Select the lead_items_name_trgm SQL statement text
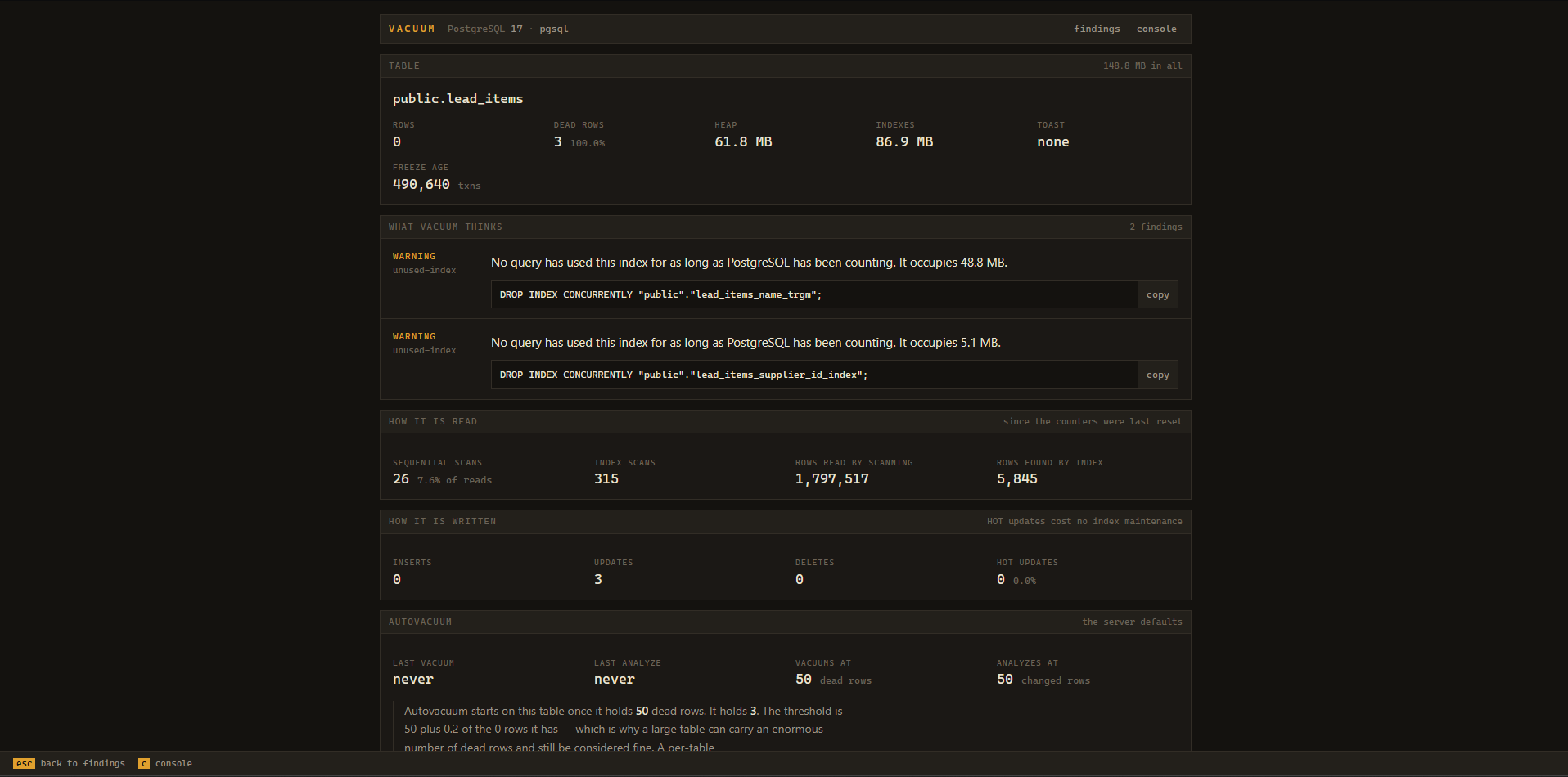 pyautogui.click(x=660, y=294)
